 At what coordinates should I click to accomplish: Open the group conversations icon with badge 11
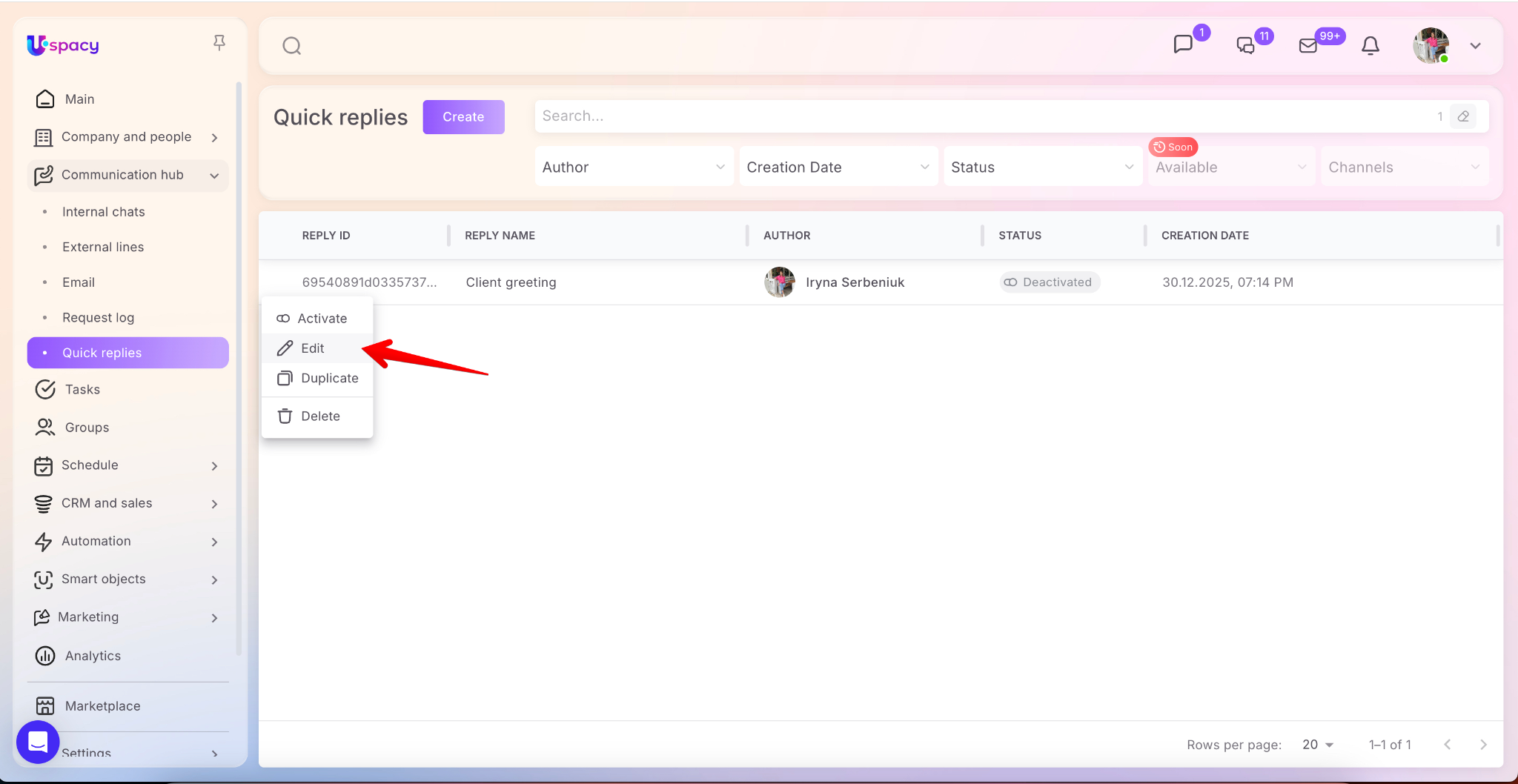(1246, 45)
